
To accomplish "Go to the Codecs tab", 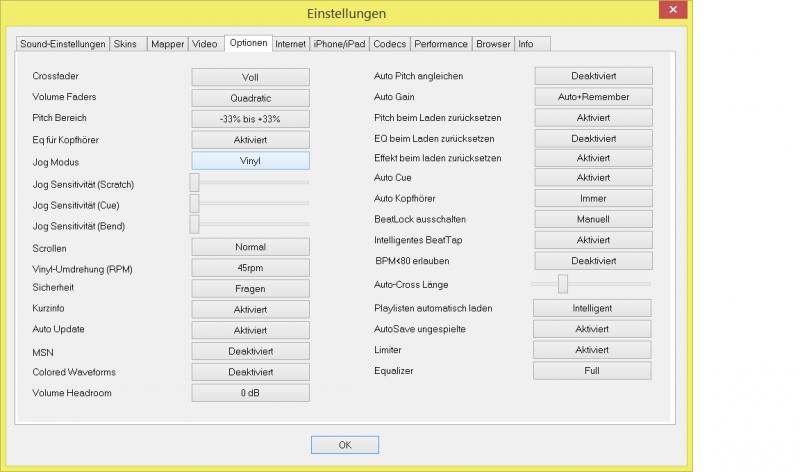I will click(x=389, y=44).
